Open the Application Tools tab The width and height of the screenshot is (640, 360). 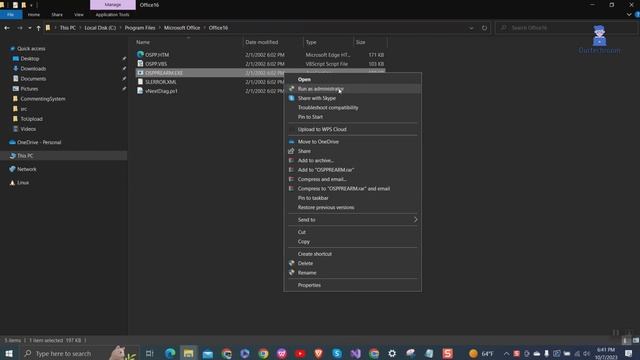pos(112,14)
